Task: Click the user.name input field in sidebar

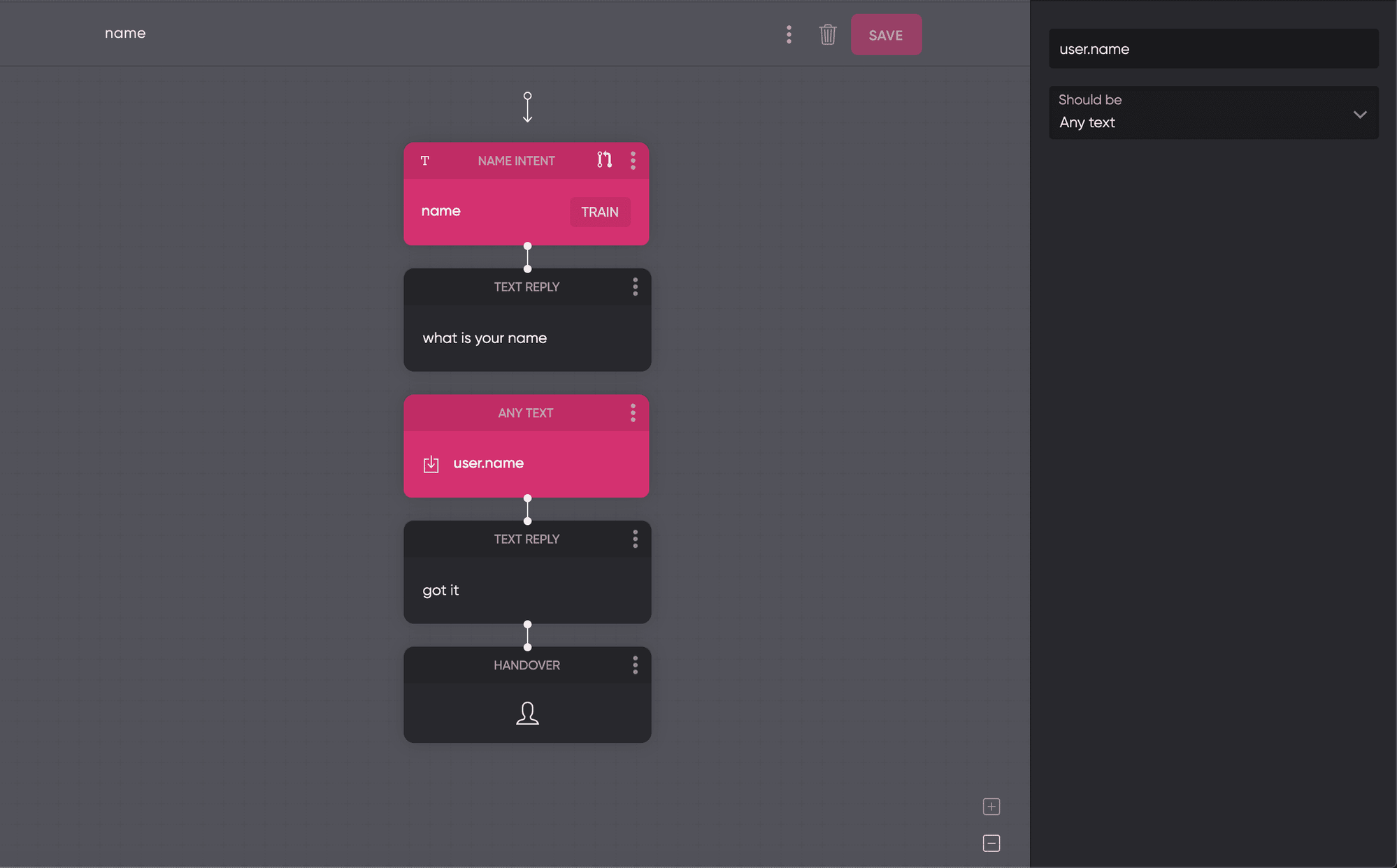Action: click(1213, 49)
